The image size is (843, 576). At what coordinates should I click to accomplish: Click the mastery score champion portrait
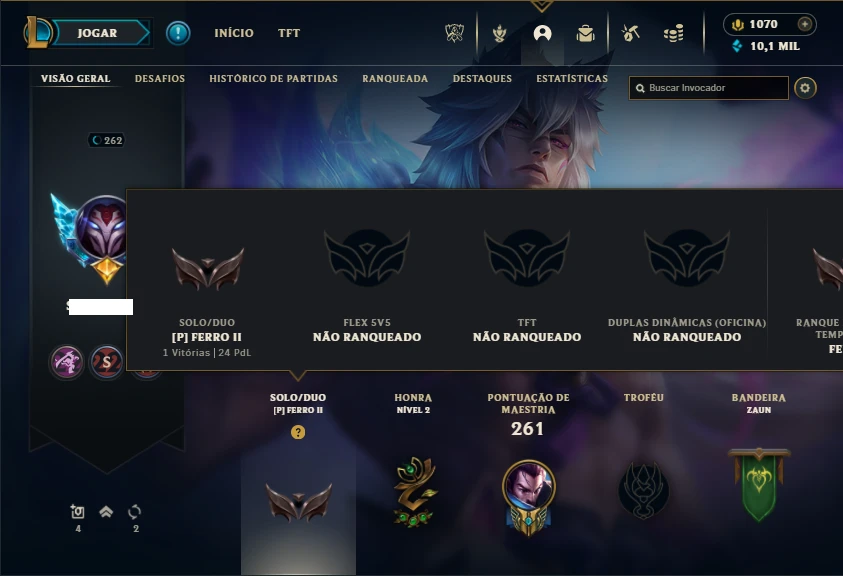(528, 497)
